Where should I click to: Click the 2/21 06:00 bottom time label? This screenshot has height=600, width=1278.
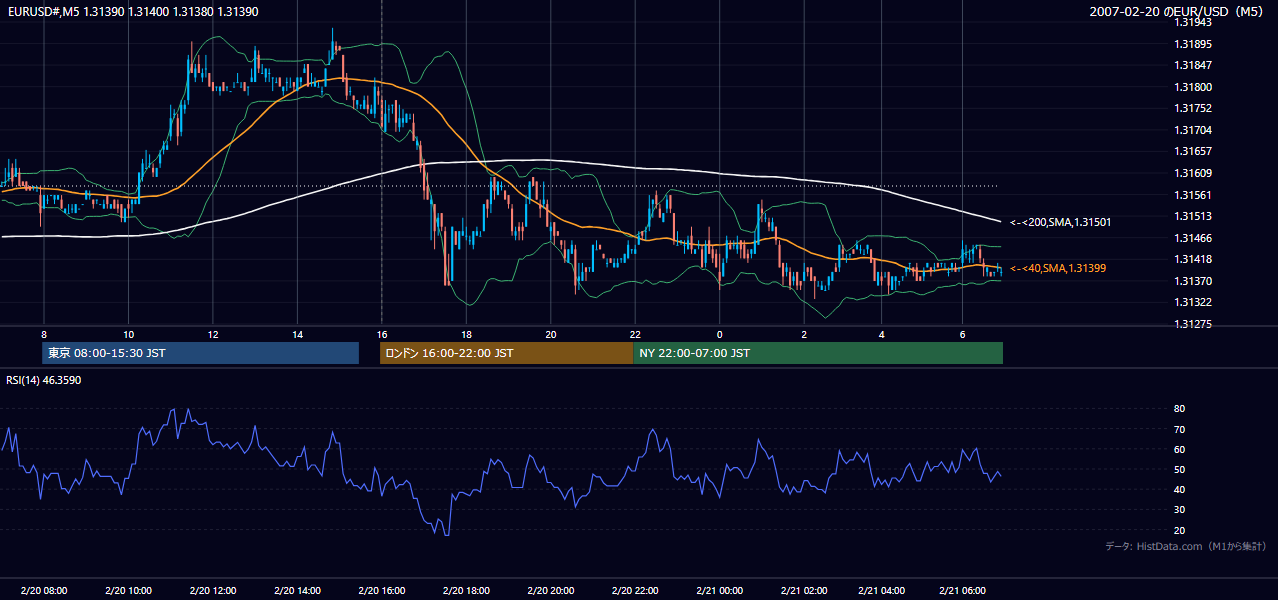click(962, 591)
